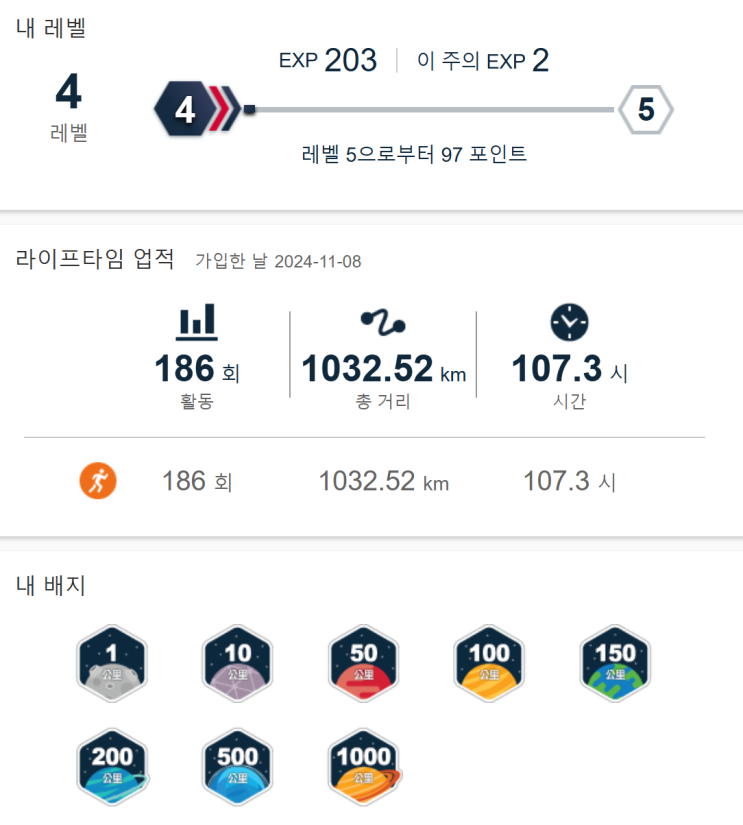Click the clock time icon
Image resolution: width=743 pixels, height=825 pixels.
569,322
